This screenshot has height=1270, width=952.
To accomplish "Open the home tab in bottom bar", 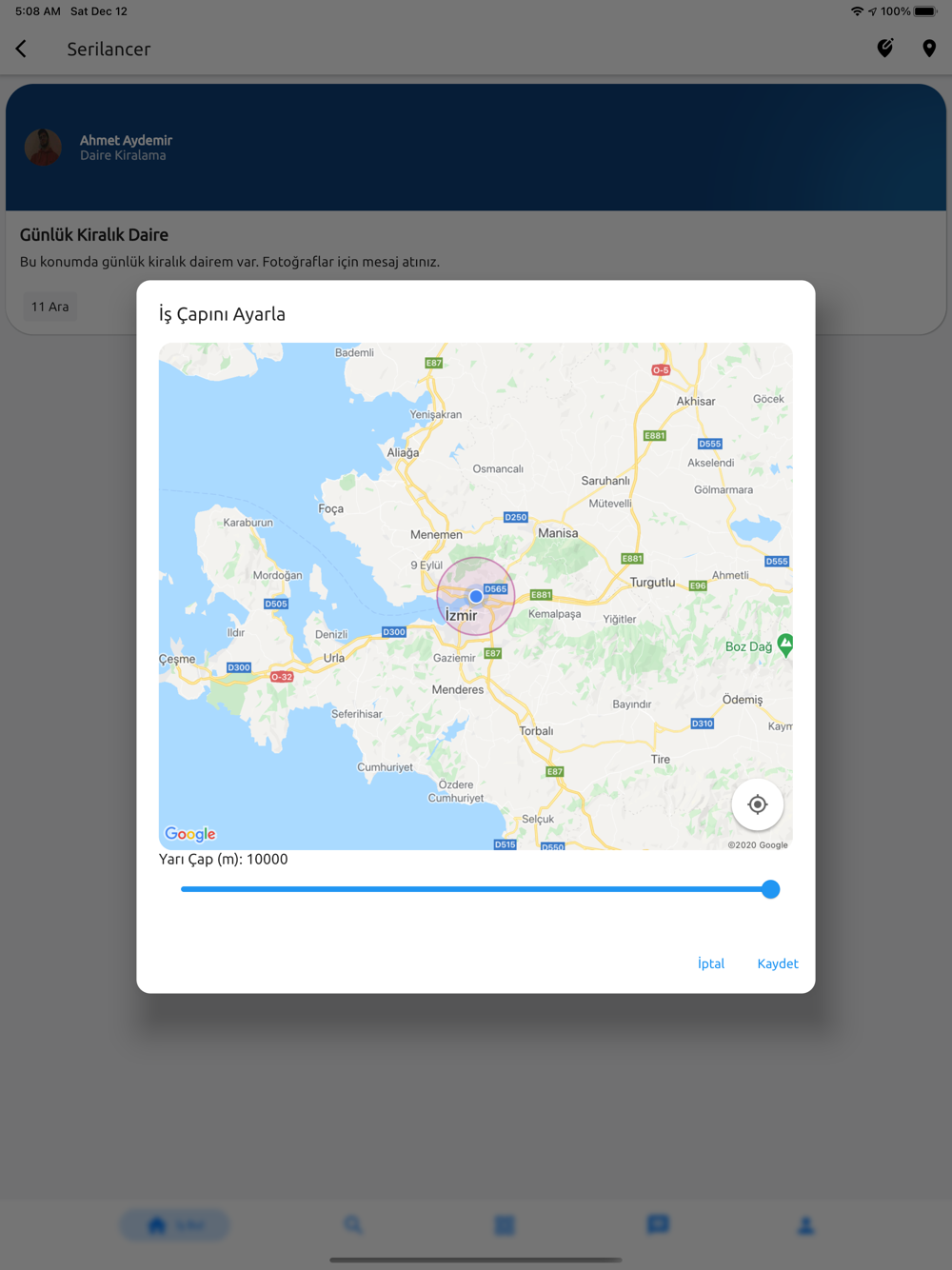I will point(175,1225).
